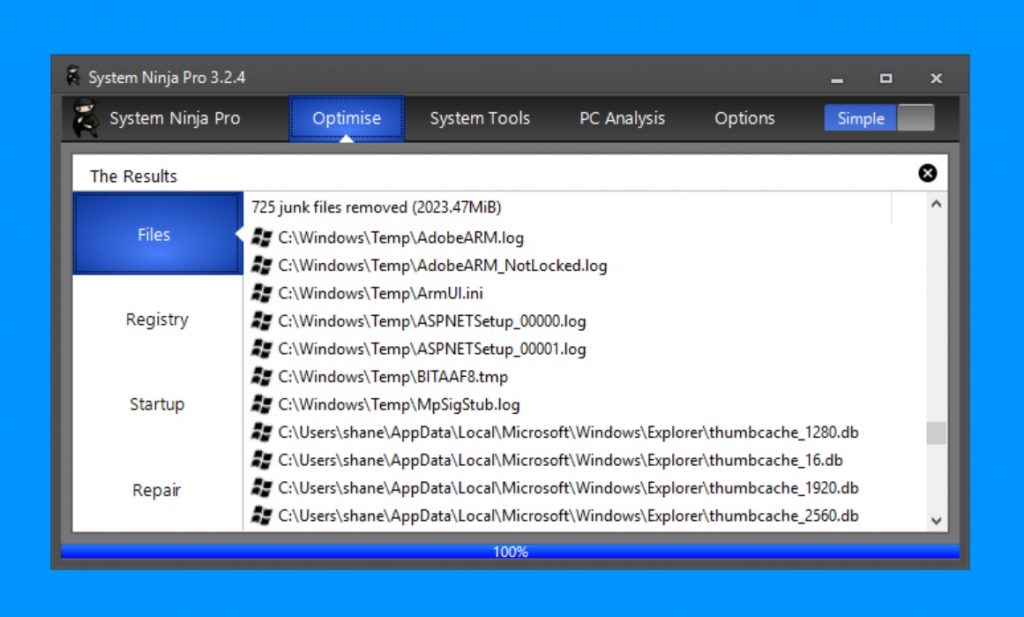View Startup results section
The width and height of the screenshot is (1024, 617).
pyautogui.click(x=156, y=405)
